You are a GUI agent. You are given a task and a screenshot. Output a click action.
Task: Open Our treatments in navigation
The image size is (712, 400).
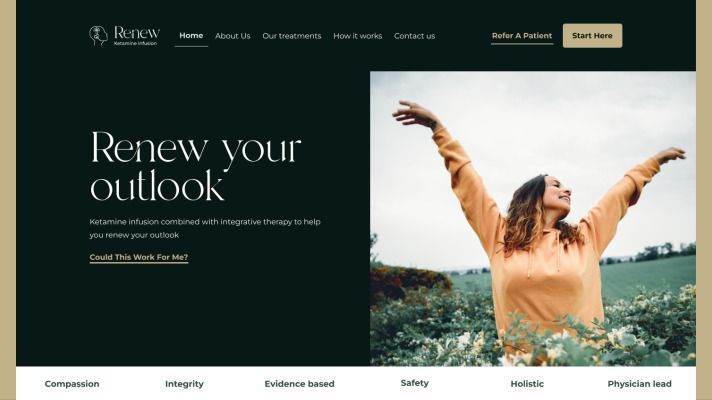pyautogui.click(x=292, y=36)
